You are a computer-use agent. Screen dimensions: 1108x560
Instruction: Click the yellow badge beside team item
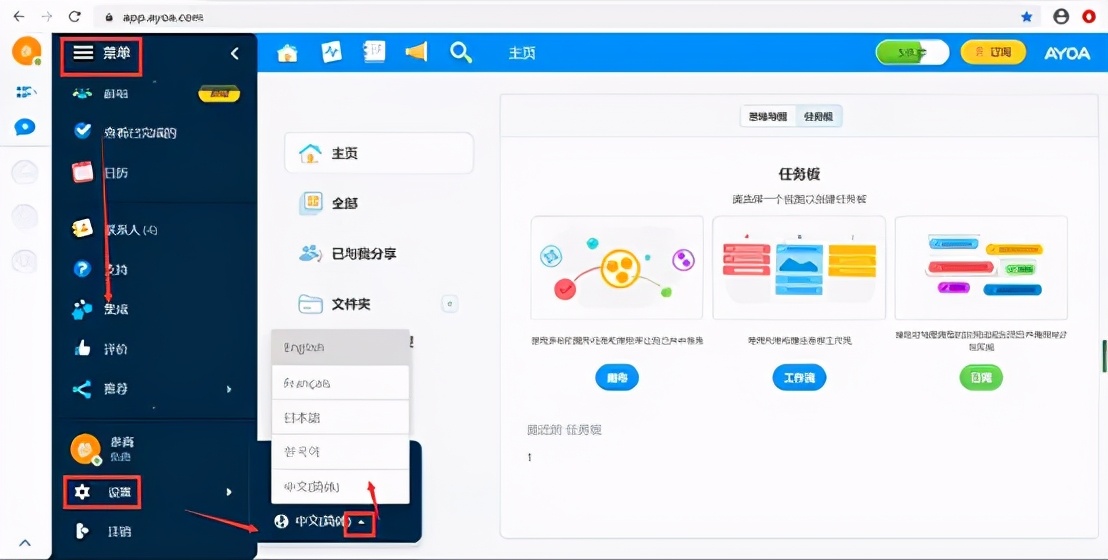218,93
